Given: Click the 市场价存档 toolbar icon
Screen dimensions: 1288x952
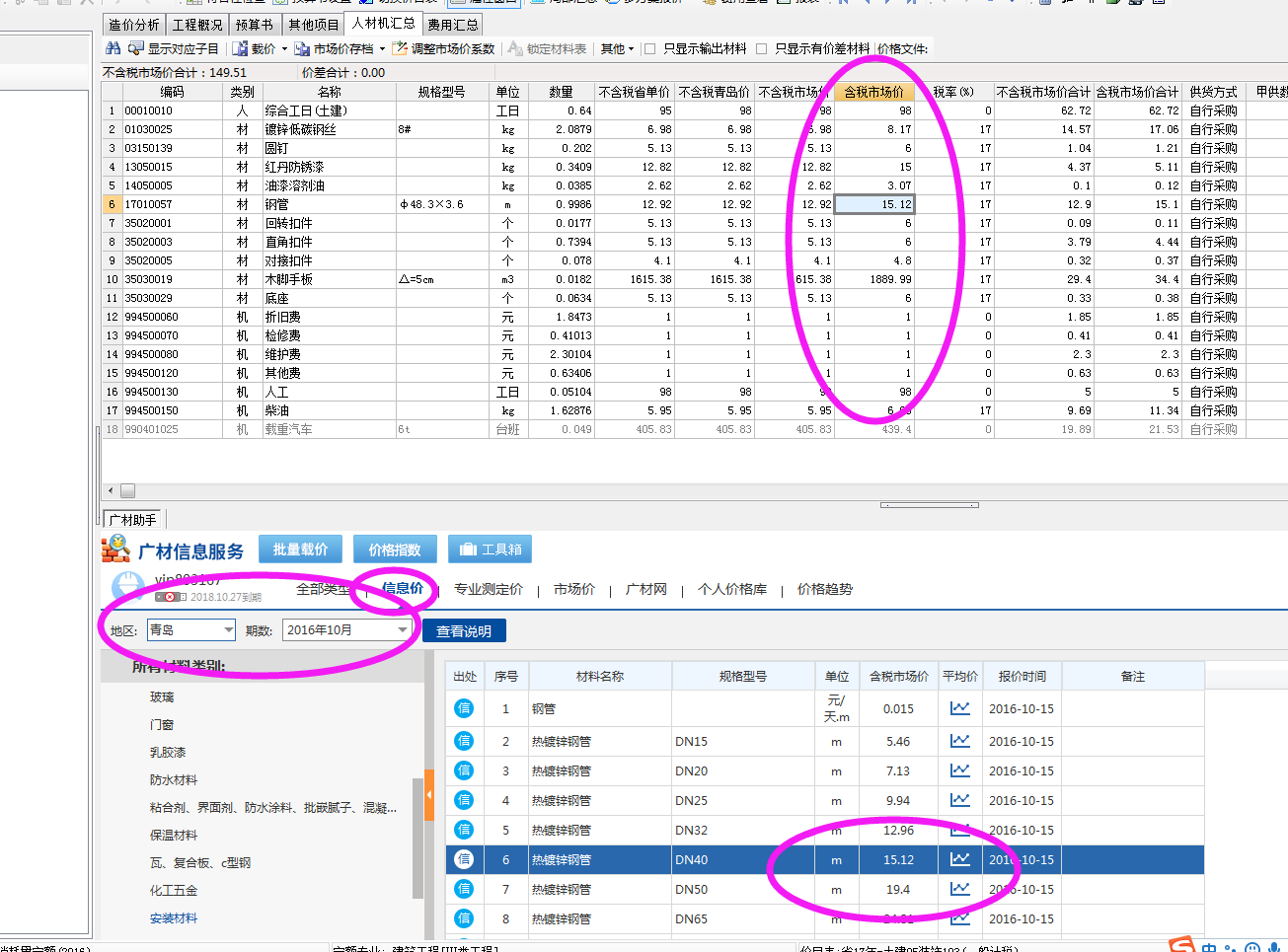Looking at the screenshot, I should click(302, 48).
